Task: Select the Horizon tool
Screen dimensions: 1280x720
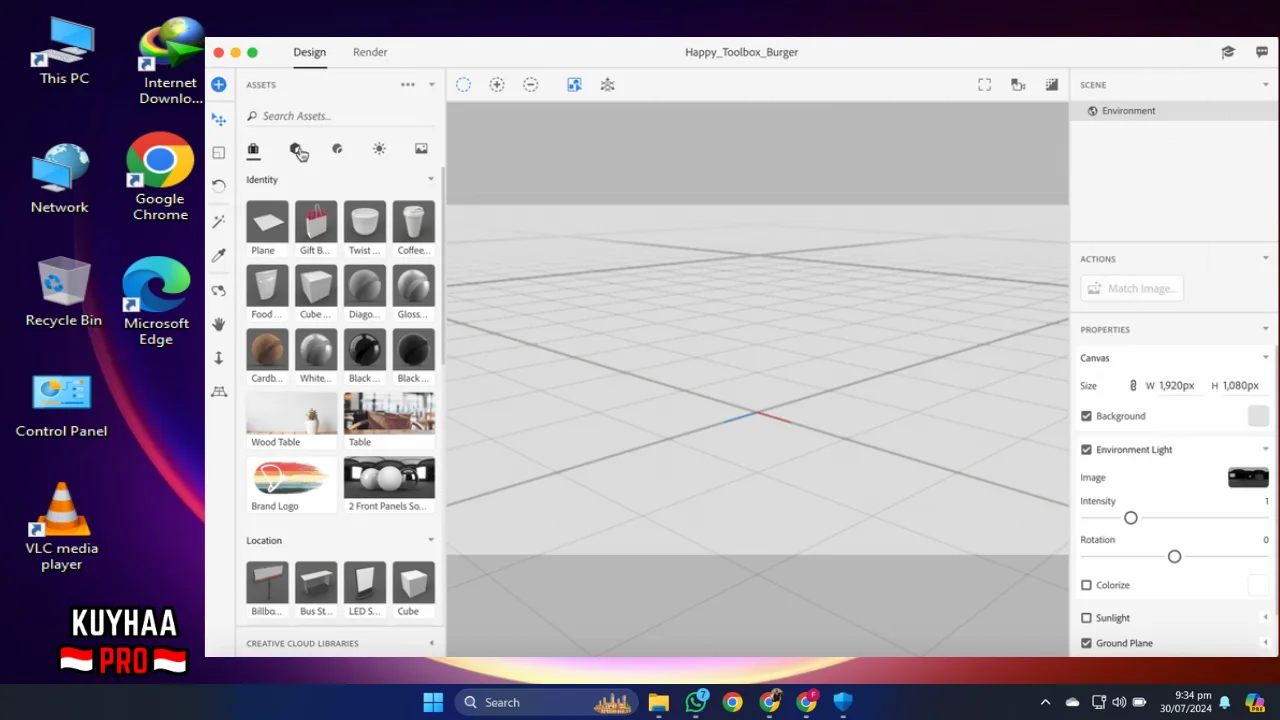Action: point(219,392)
